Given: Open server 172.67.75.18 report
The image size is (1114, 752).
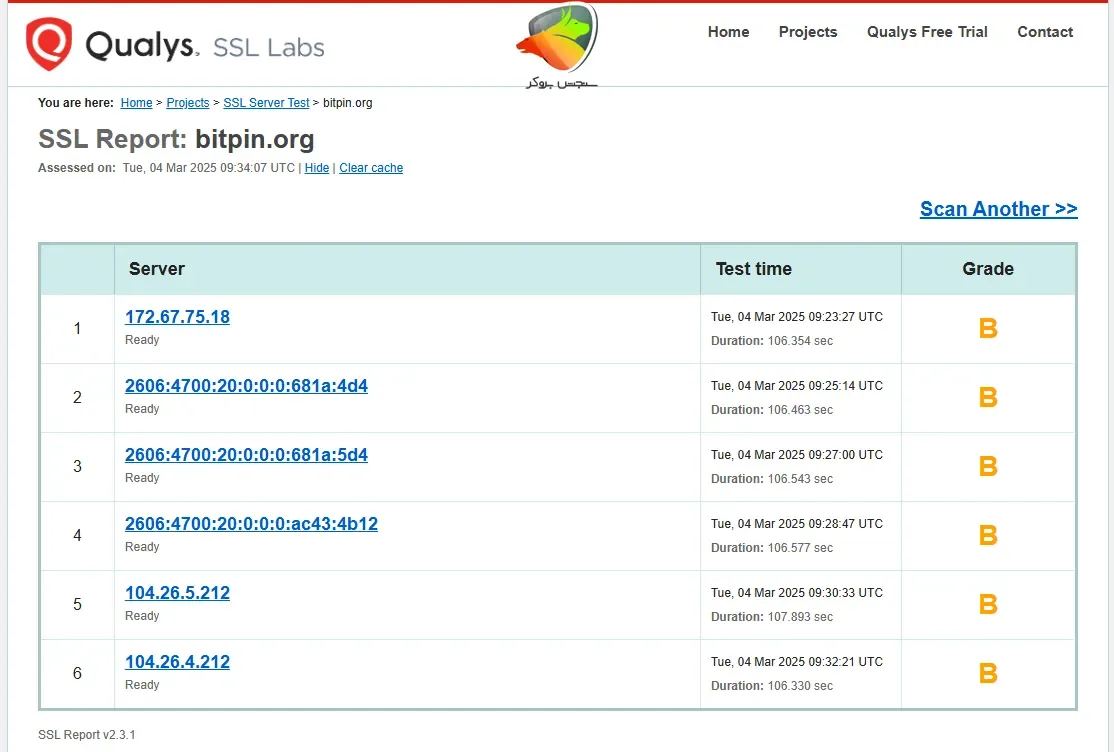Looking at the screenshot, I should coord(178,317).
